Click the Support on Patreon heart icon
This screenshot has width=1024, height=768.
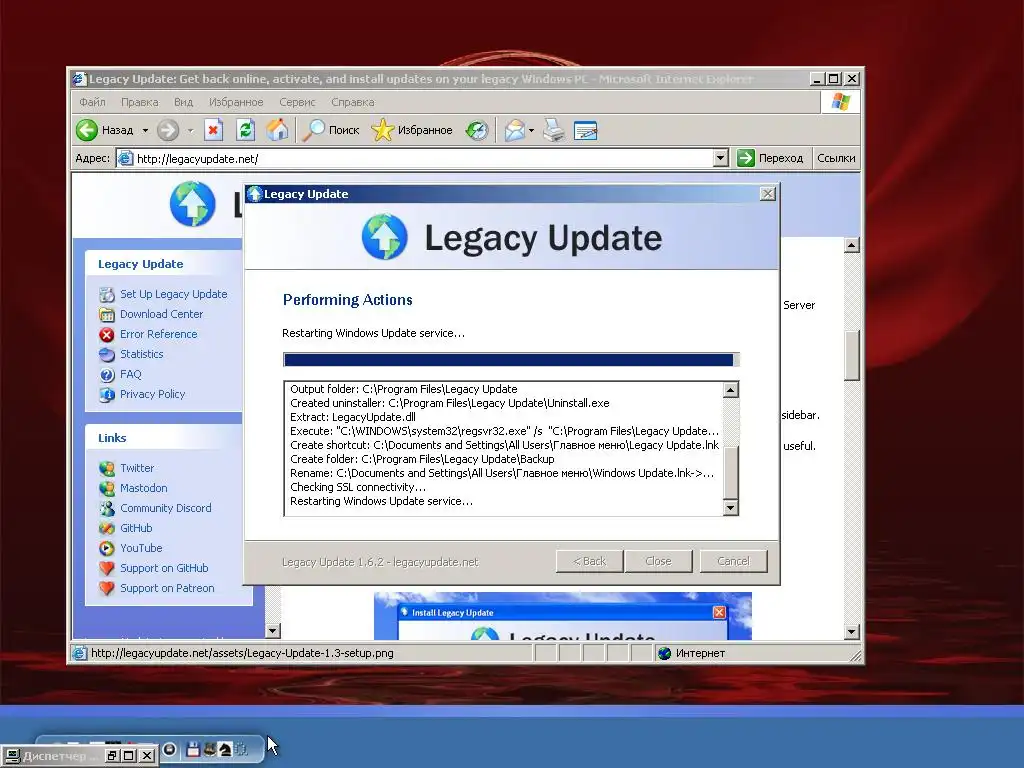(107, 588)
